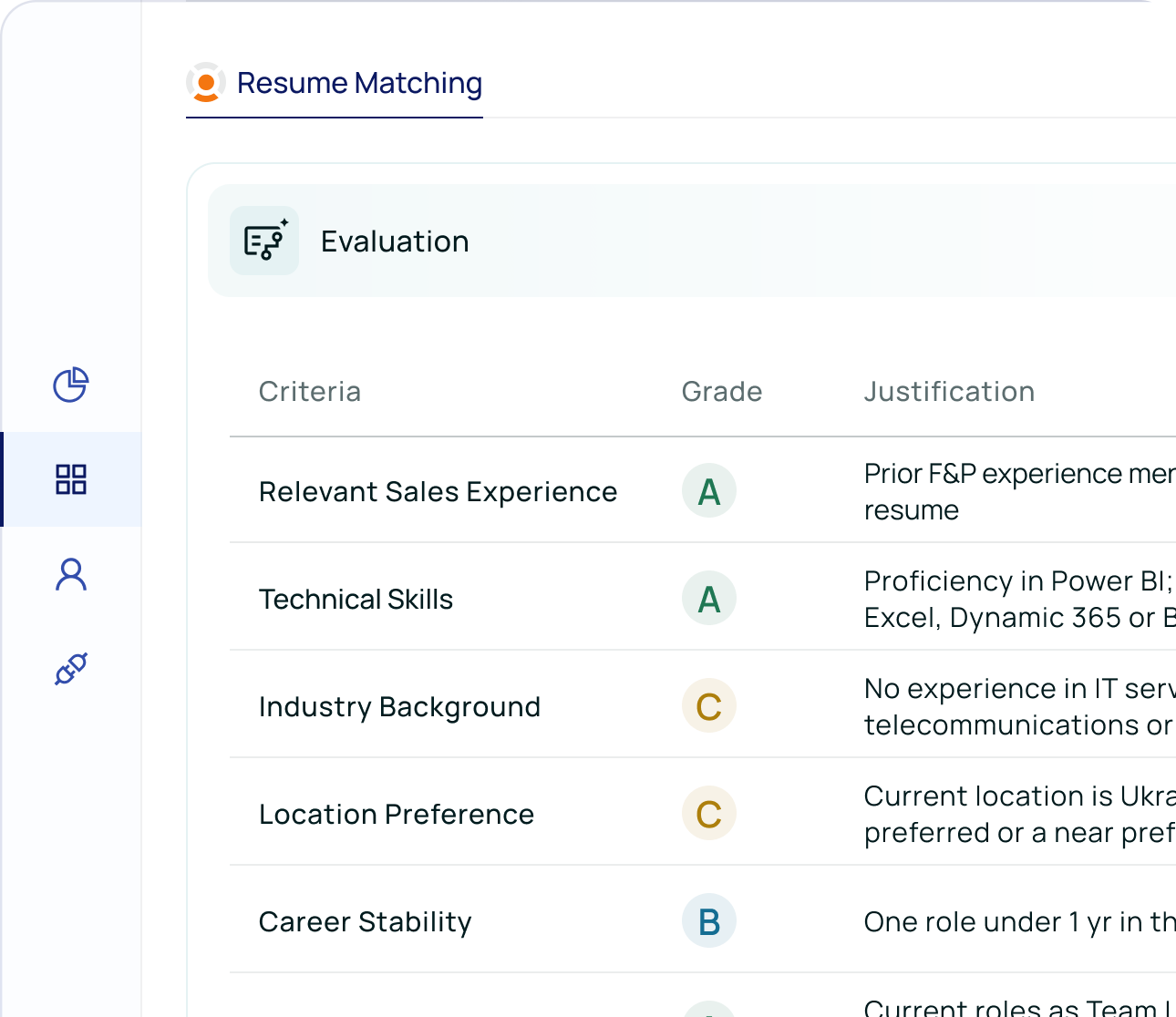The image size is (1176, 1017).
Task: Click grade B badge for Career Stability
Action: coord(709,921)
